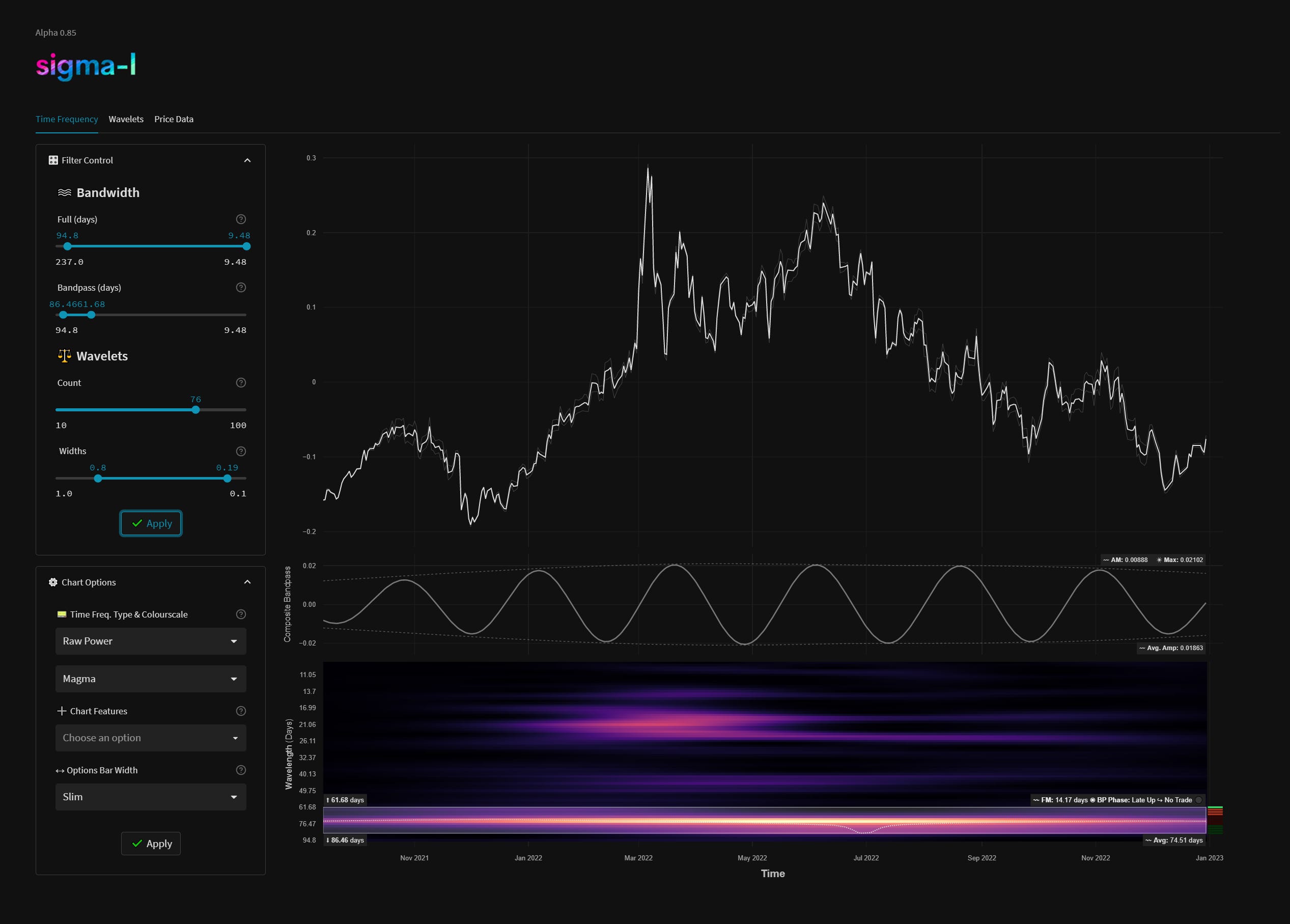Apply the Filter Control settings
1290x924 pixels.
(x=151, y=523)
